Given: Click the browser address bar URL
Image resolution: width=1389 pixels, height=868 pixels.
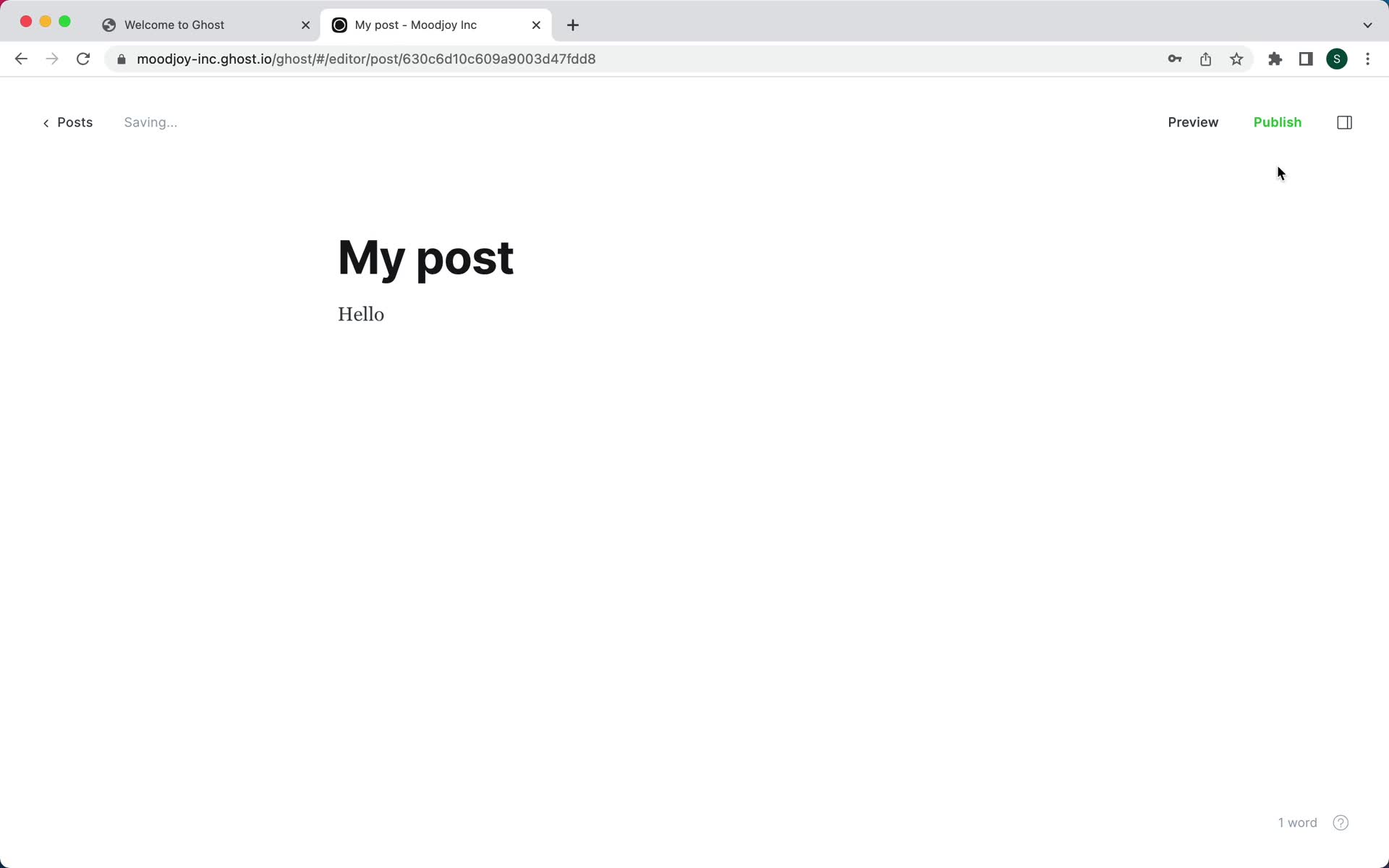Looking at the screenshot, I should pos(365,59).
